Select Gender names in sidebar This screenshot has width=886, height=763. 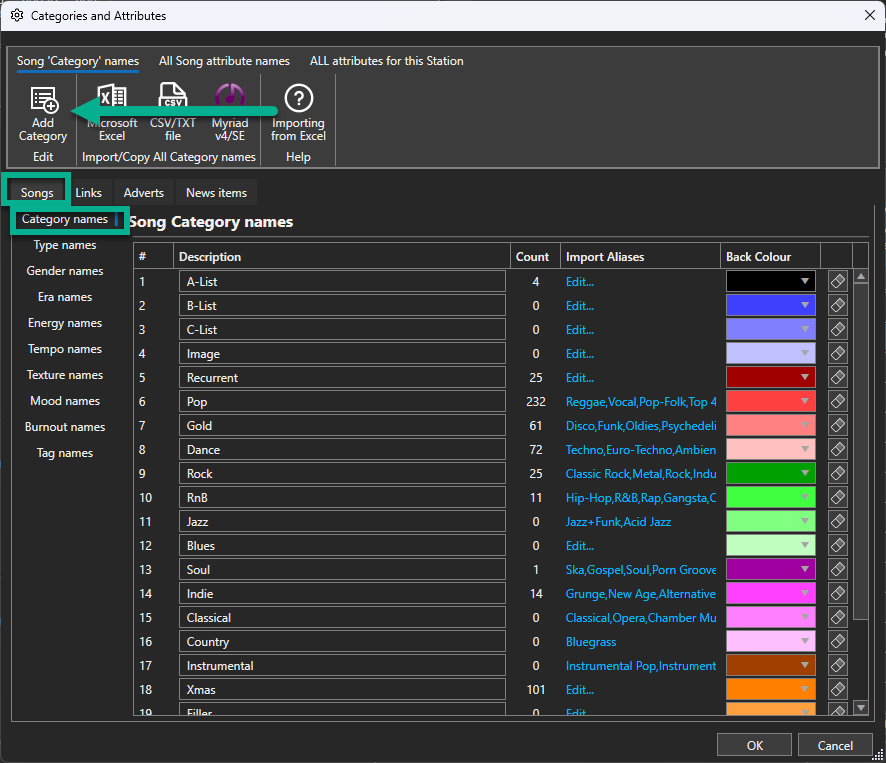tap(65, 271)
